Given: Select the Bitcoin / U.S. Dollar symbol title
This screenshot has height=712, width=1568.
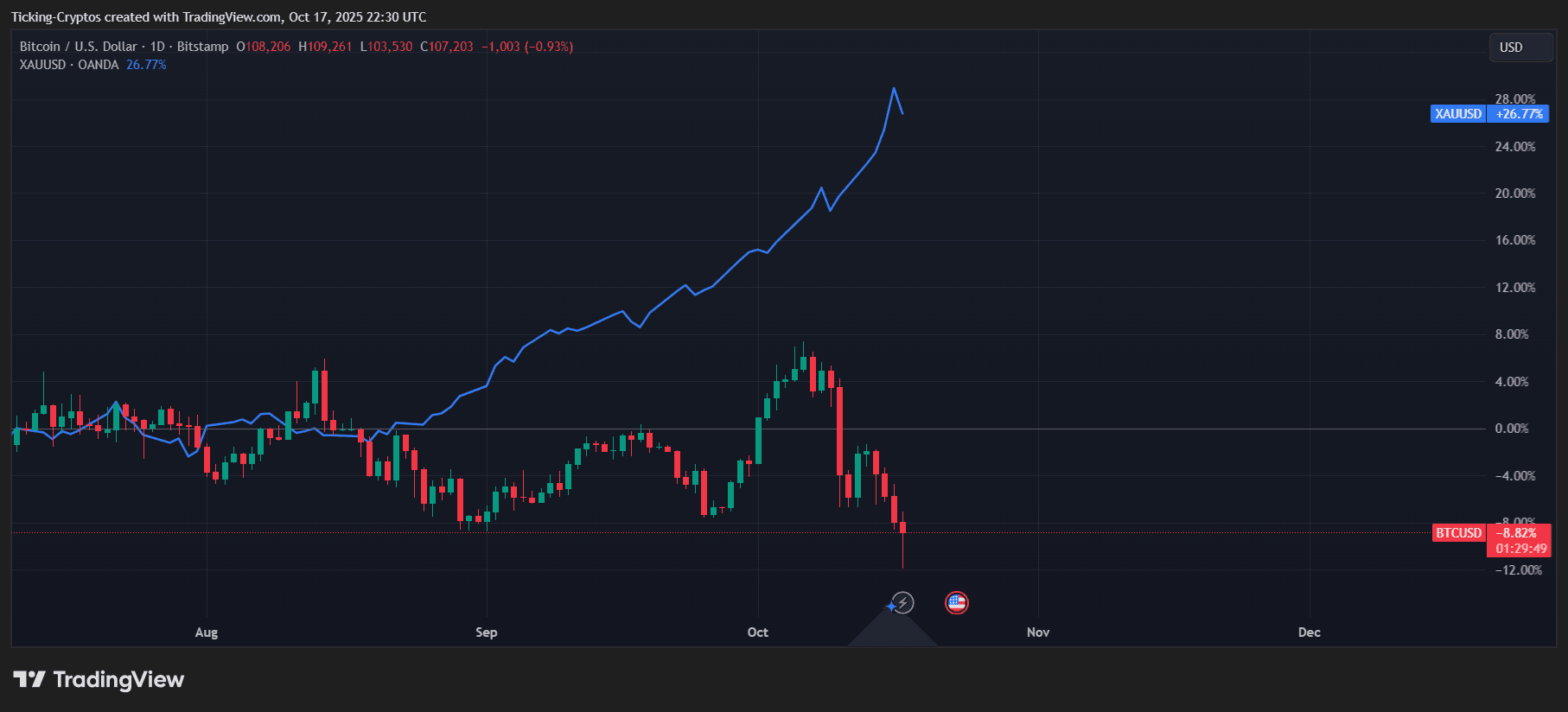Looking at the screenshot, I should [x=78, y=47].
